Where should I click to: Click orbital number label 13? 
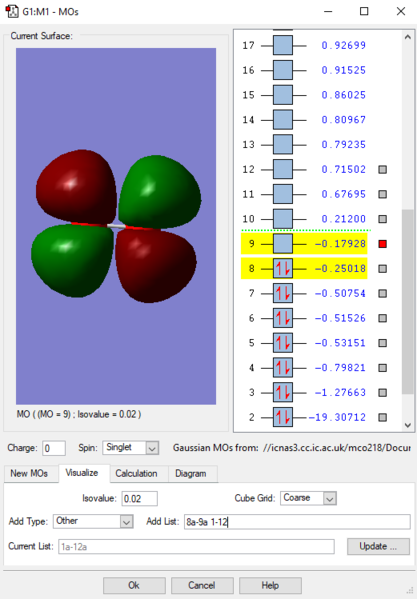pos(248,144)
